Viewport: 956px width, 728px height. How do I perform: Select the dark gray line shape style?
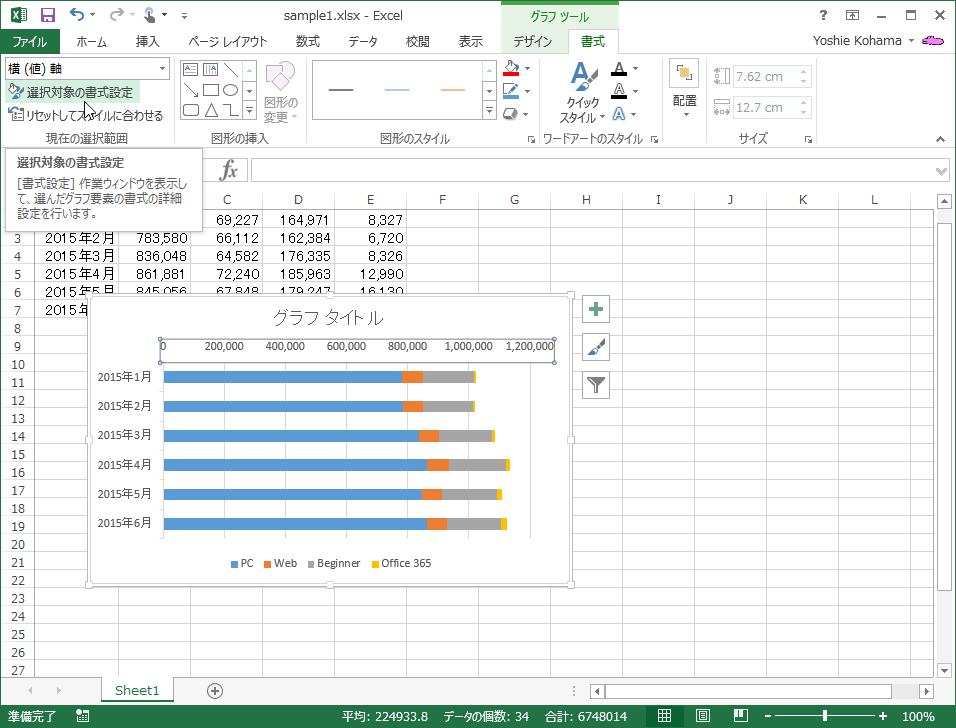(341, 90)
